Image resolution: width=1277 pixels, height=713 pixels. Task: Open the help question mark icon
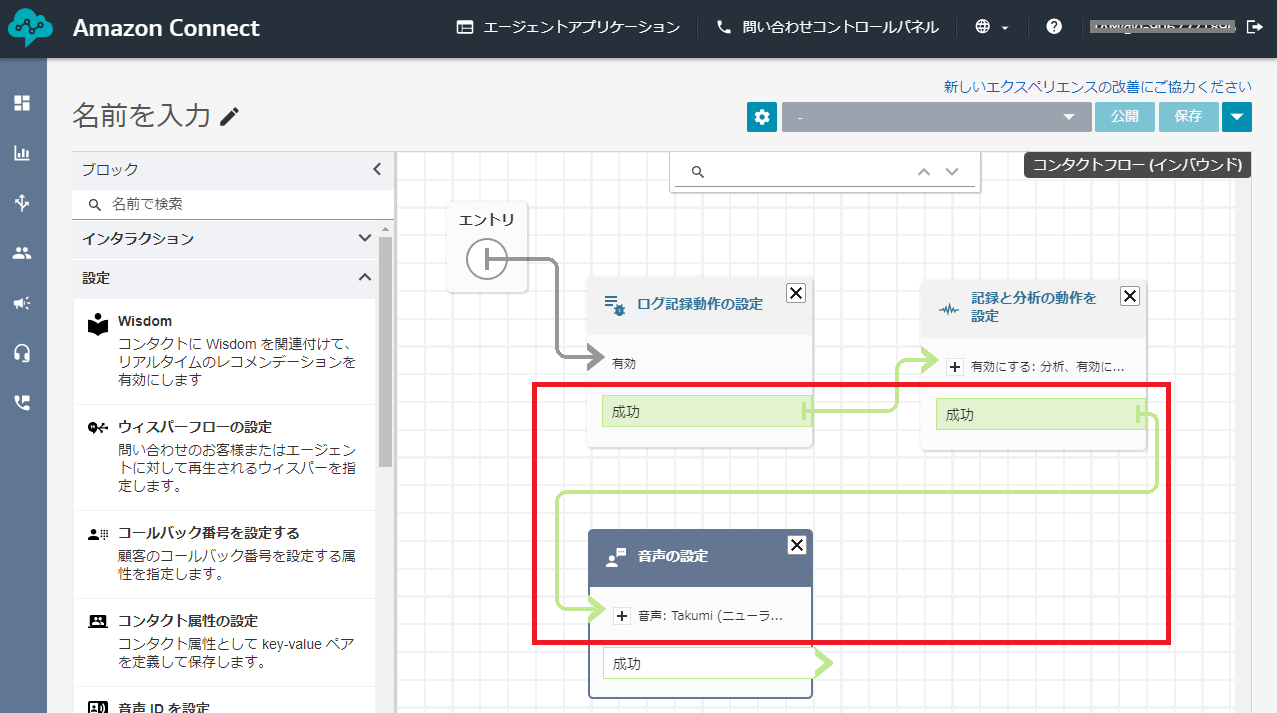coord(1054,27)
